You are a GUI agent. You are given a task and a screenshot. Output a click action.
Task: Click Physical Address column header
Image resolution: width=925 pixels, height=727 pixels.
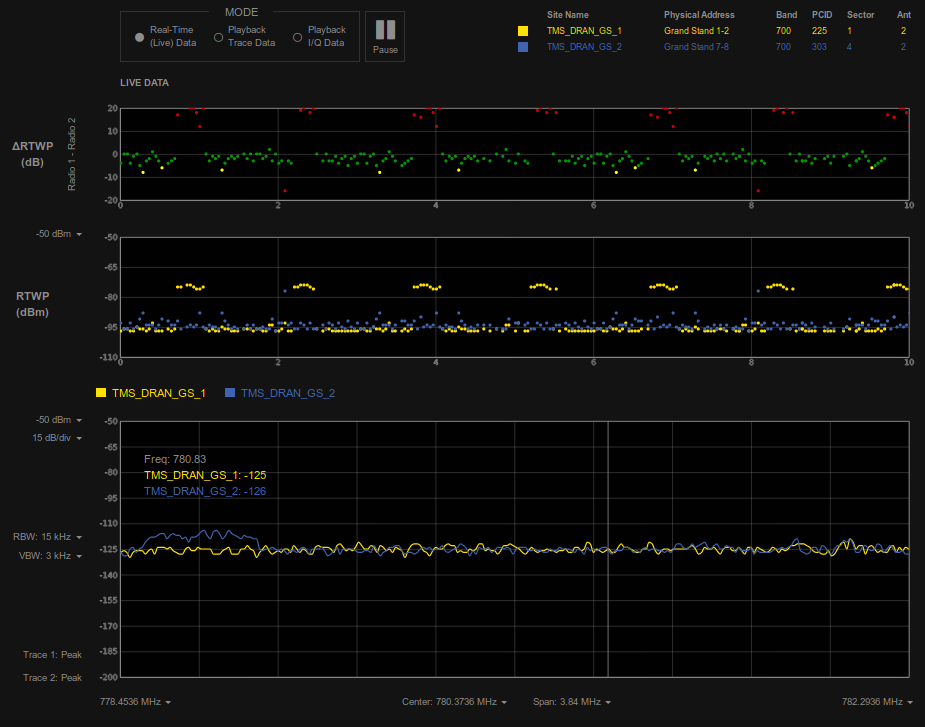(x=699, y=15)
